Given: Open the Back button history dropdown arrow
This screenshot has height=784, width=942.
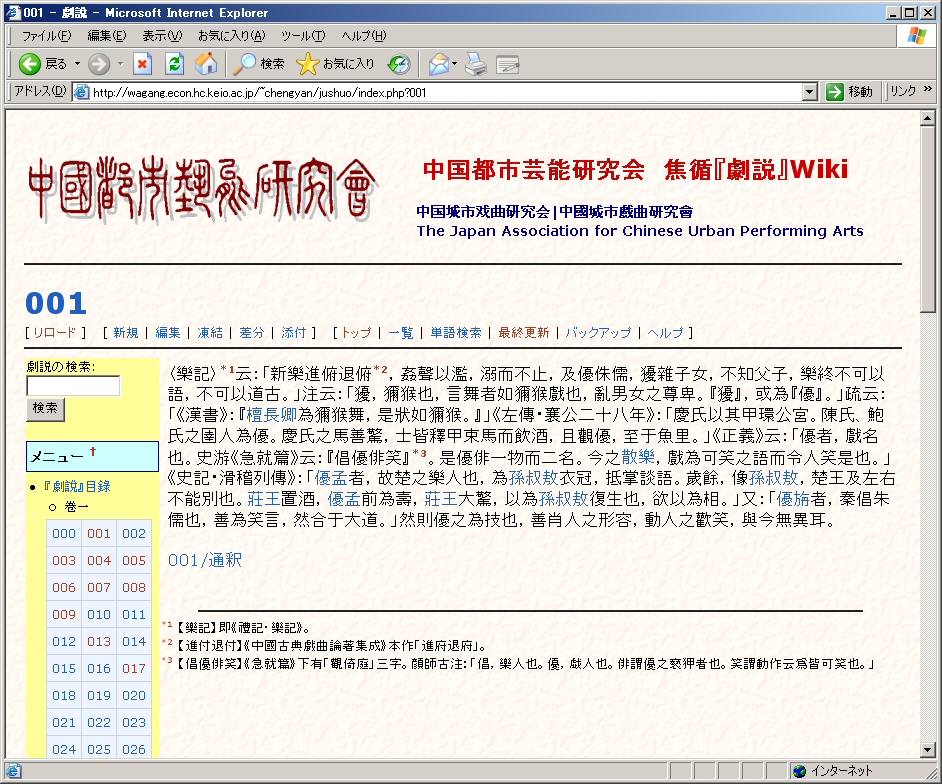Looking at the screenshot, I should pyautogui.click(x=77, y=64).
